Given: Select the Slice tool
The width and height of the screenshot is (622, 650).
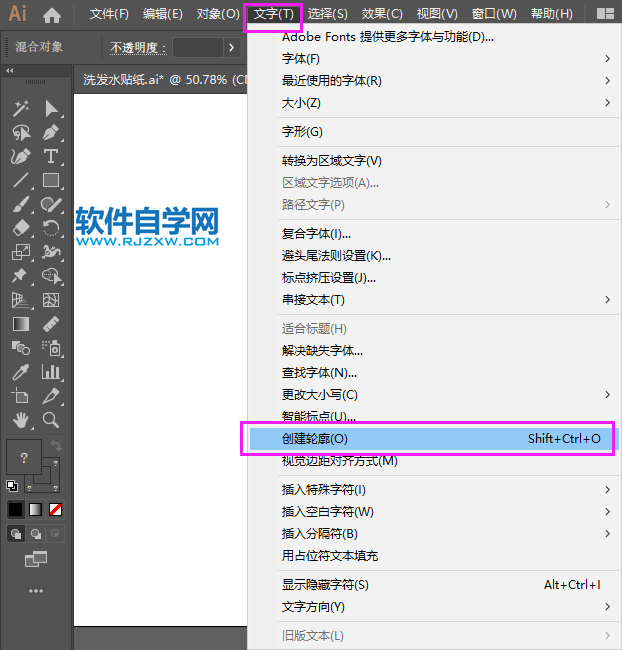Looking at the screenshot, I should [51, 396].
